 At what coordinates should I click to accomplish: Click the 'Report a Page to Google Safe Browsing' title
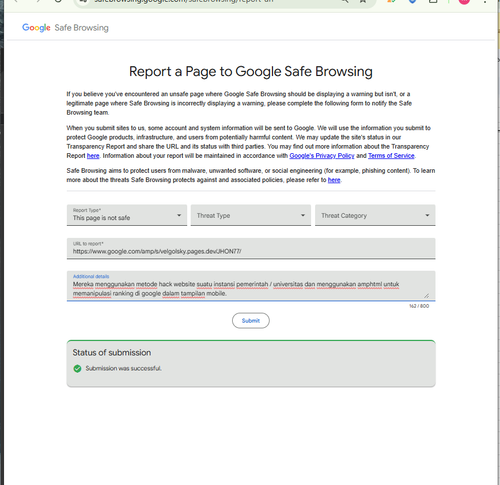point(251,72)
